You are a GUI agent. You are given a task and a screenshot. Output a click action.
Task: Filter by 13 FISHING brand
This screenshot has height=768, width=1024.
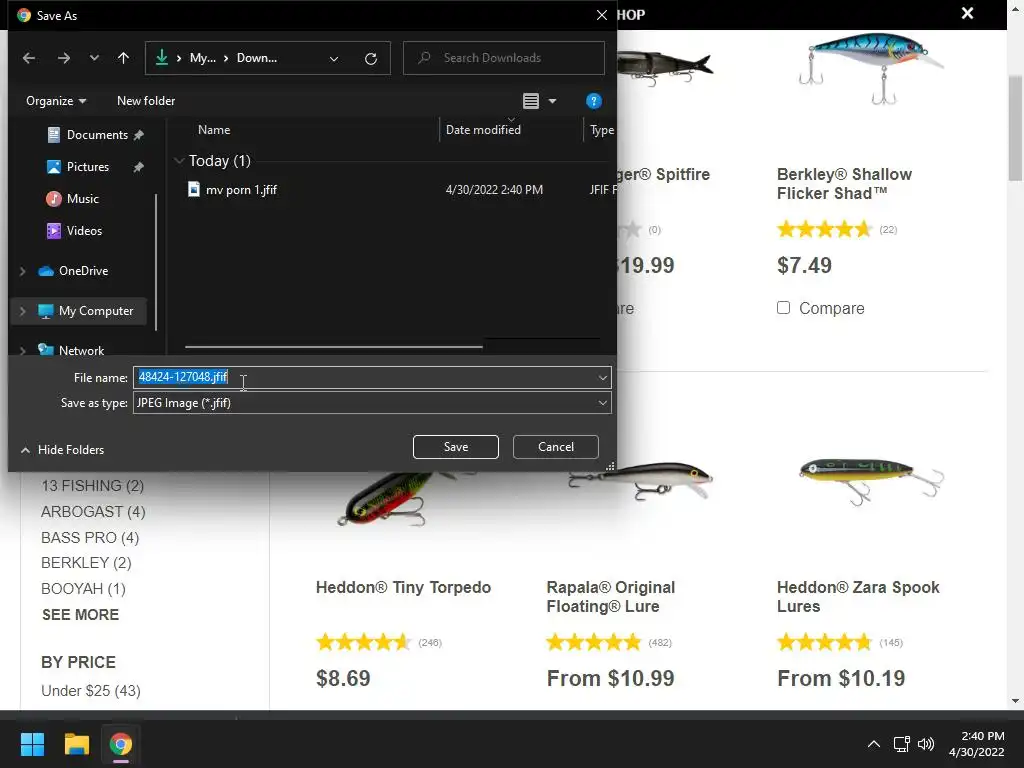(x=92, y=486)
